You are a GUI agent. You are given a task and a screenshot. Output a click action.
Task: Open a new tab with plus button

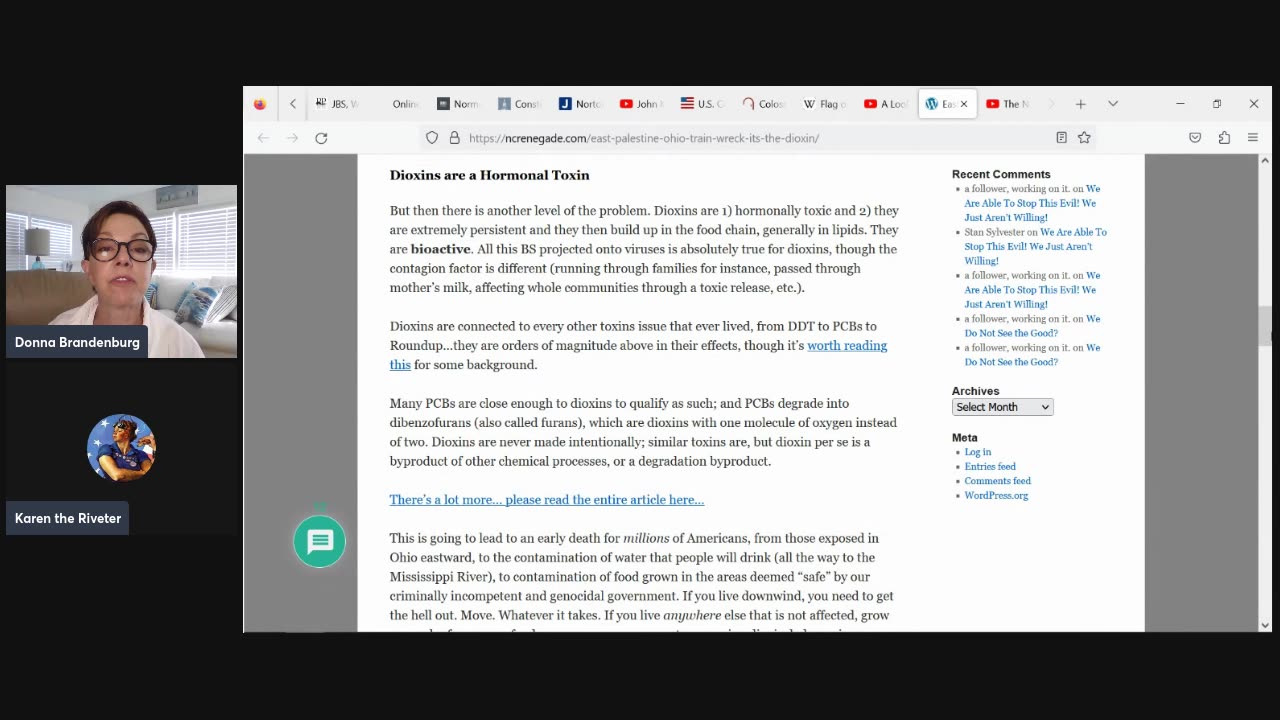1081,104
